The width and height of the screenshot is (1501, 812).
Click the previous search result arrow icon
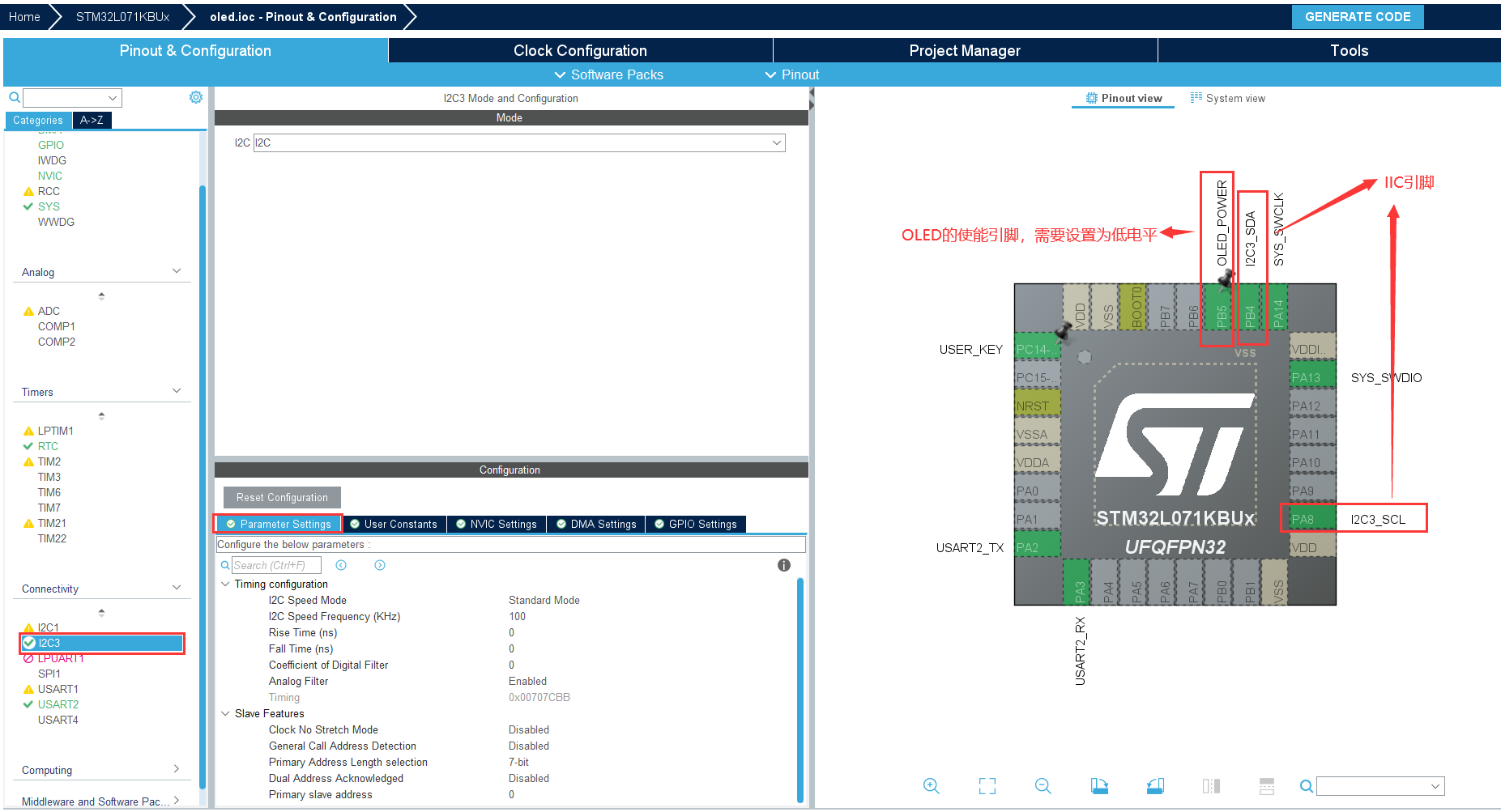coord(341,565)
